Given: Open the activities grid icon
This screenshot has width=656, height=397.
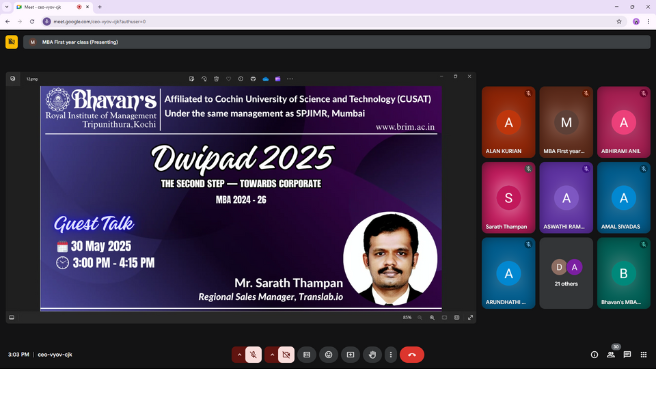Looking at the screenshot, I should [643, 355].
